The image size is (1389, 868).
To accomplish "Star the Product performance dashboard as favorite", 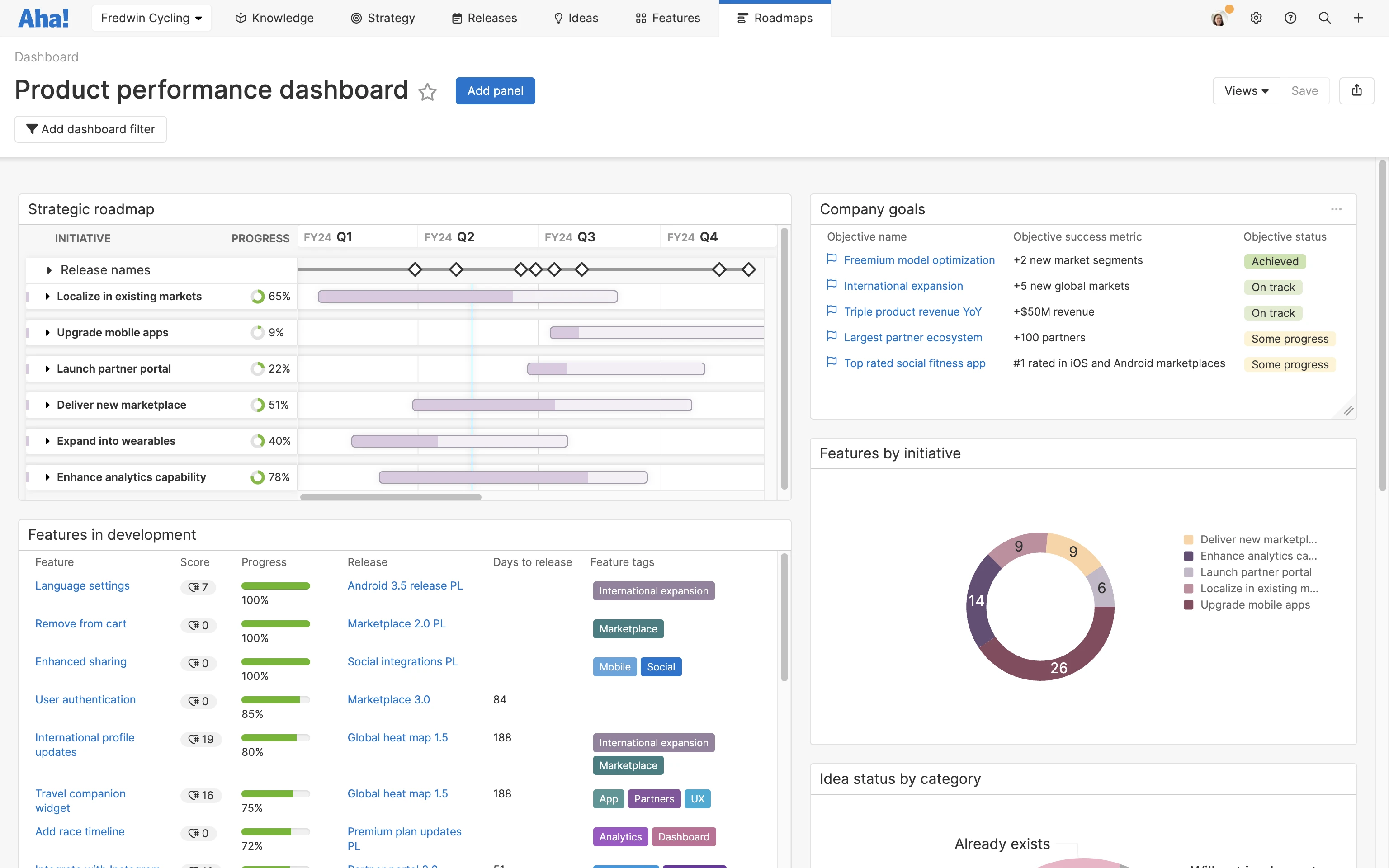I will (427, 92).
